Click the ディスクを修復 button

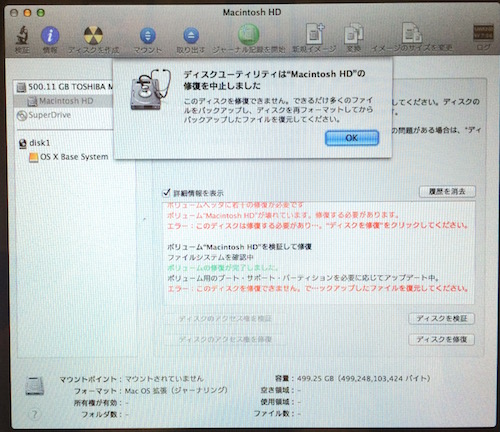pyautogui.click(x=442, y=340)
